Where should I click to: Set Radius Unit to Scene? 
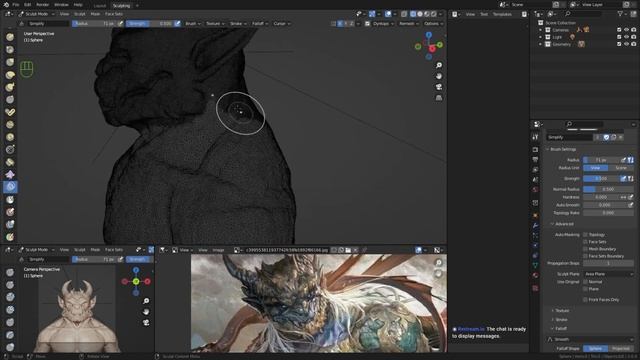point(621,168)
